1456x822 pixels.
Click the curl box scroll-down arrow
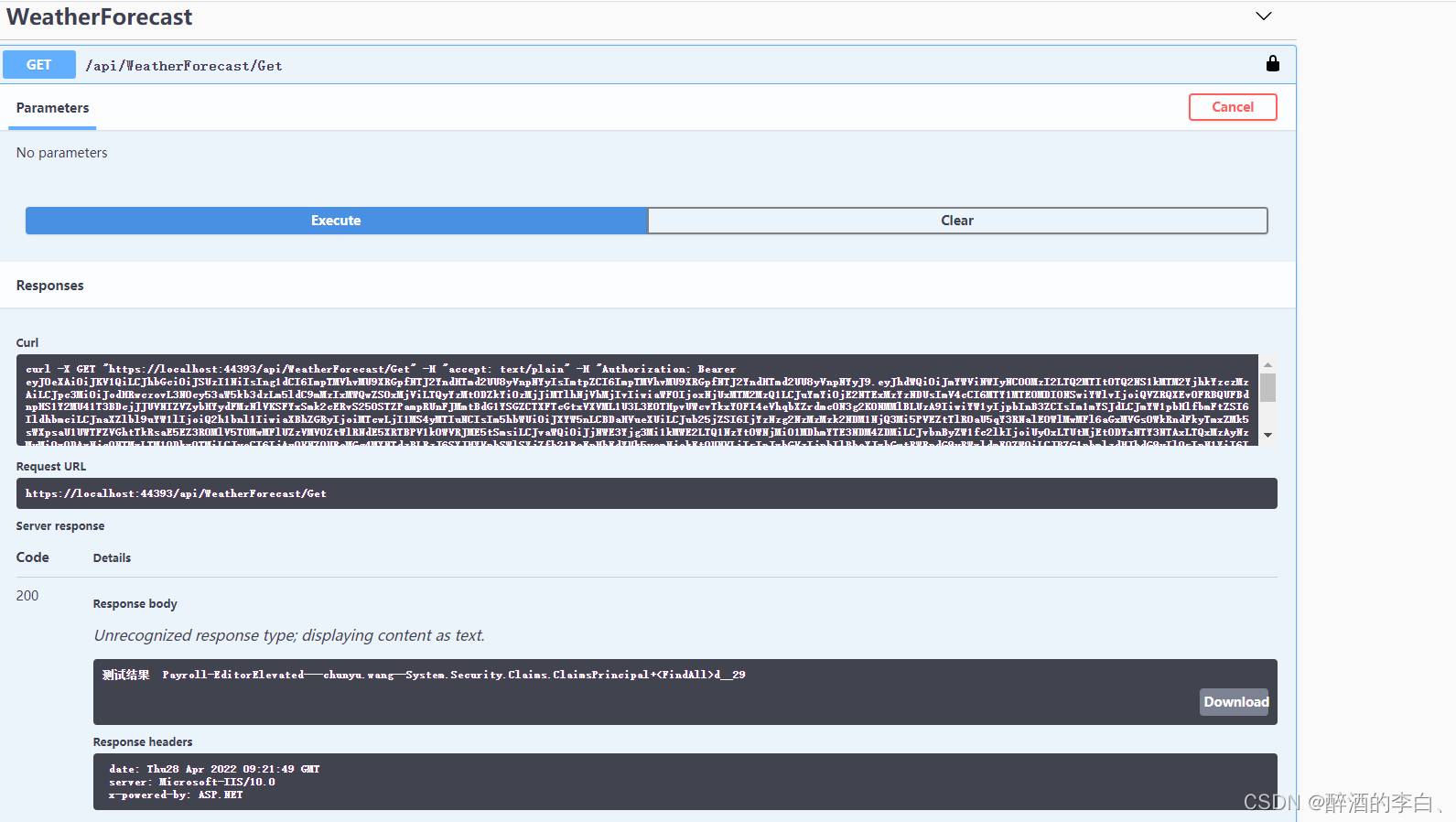coord(1267,435)
